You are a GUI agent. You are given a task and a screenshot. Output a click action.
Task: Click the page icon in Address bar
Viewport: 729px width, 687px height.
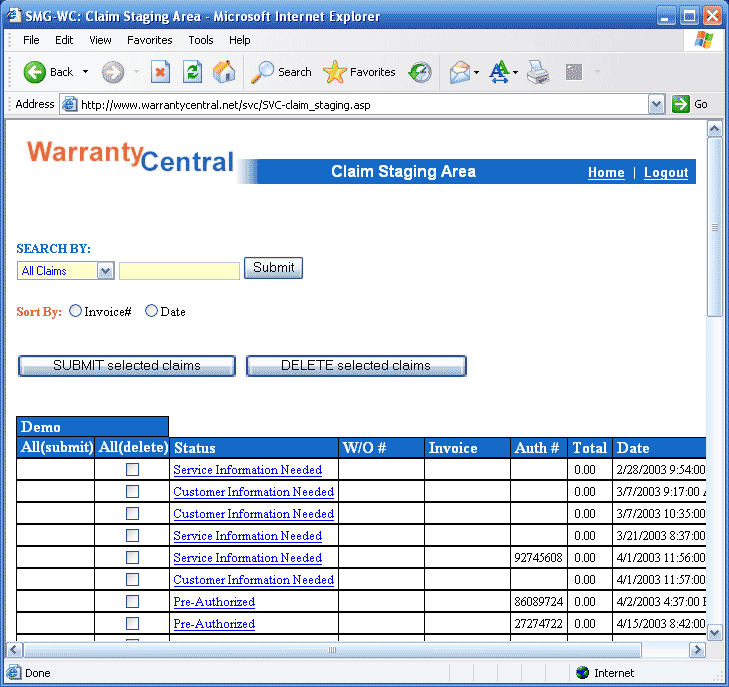(x=70, y=104)
